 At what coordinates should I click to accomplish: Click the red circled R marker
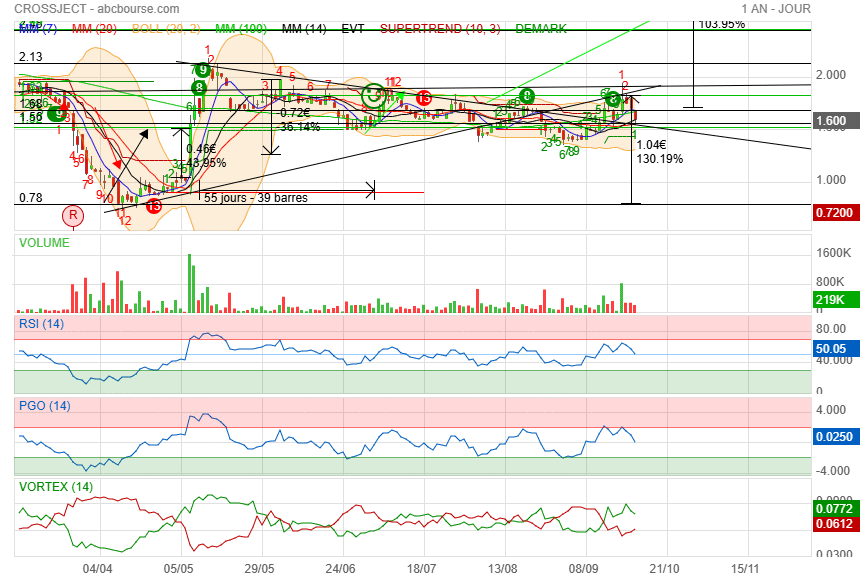click(72, 214)
